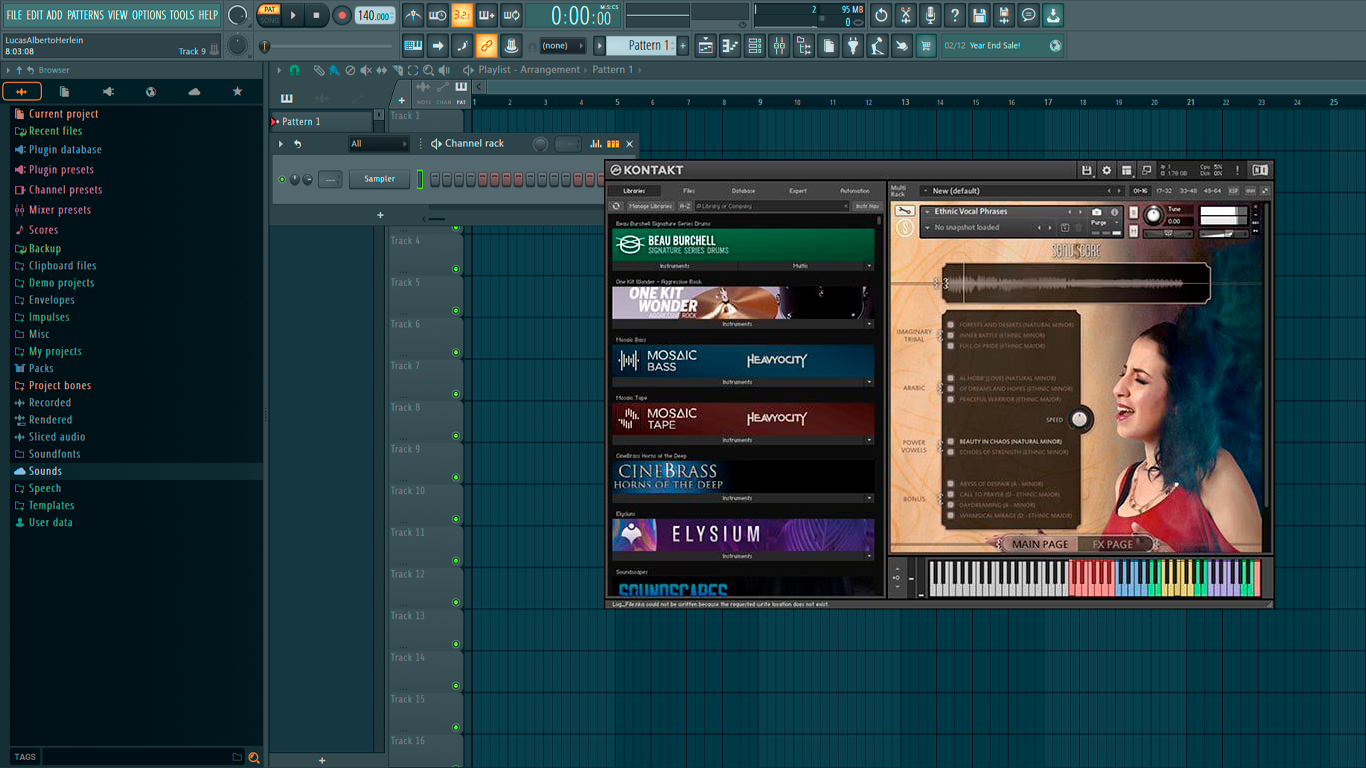Check 'Echoes of Strength (Ethnic Minor)' phrase
Image resolution: width=1366 pixels, height=768 pixels.
[x=950, y=452]
